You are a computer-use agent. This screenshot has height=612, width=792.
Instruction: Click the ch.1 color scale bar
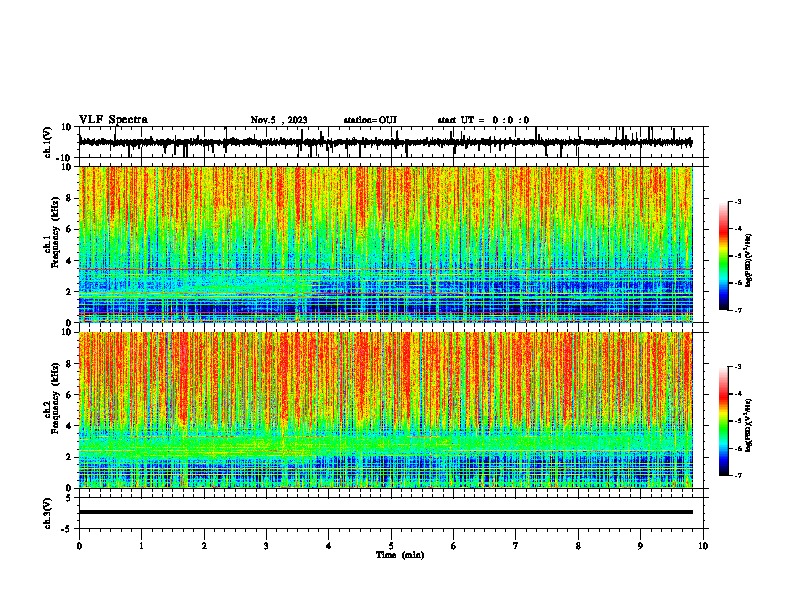tap(724, 256)
